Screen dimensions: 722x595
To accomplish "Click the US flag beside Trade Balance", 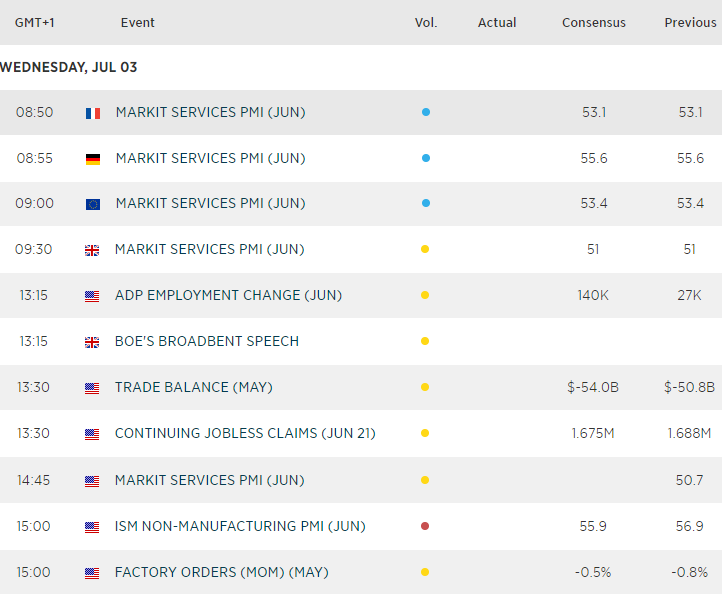I will (93, 388).
